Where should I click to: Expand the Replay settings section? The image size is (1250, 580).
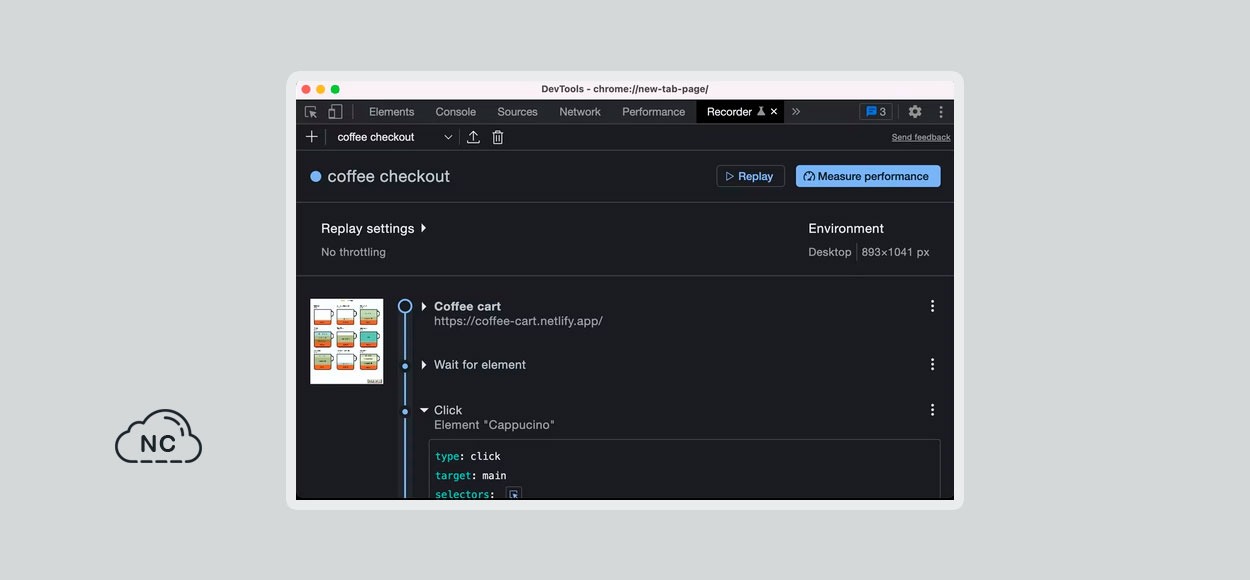(374, 228)
